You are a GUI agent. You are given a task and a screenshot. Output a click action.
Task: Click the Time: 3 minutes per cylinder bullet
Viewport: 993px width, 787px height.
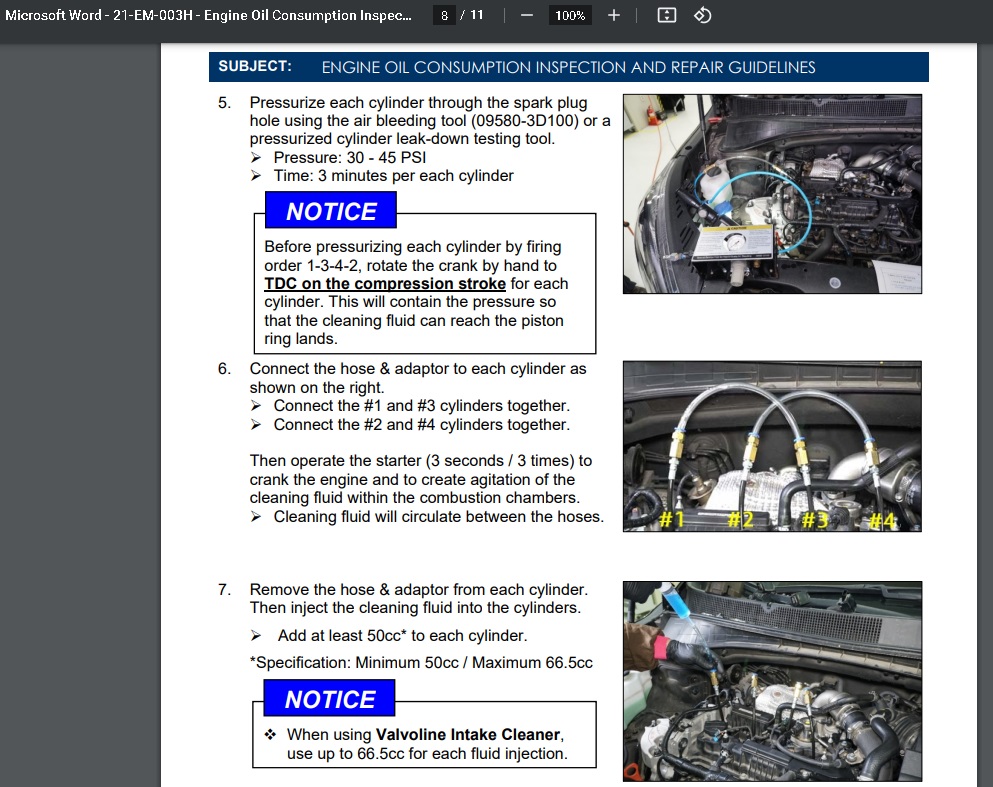(393, 176)
